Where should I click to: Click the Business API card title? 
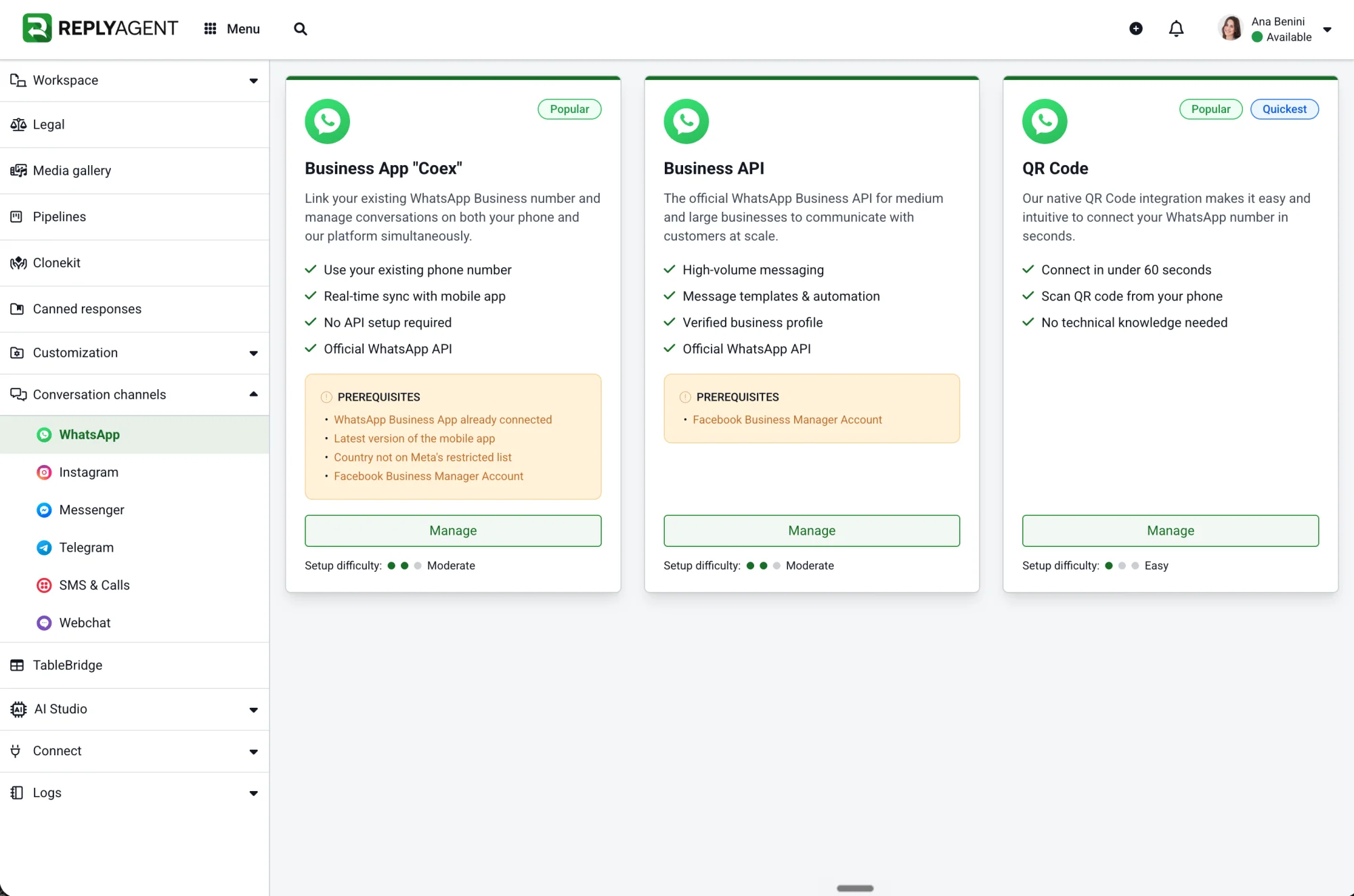point(714,169)
